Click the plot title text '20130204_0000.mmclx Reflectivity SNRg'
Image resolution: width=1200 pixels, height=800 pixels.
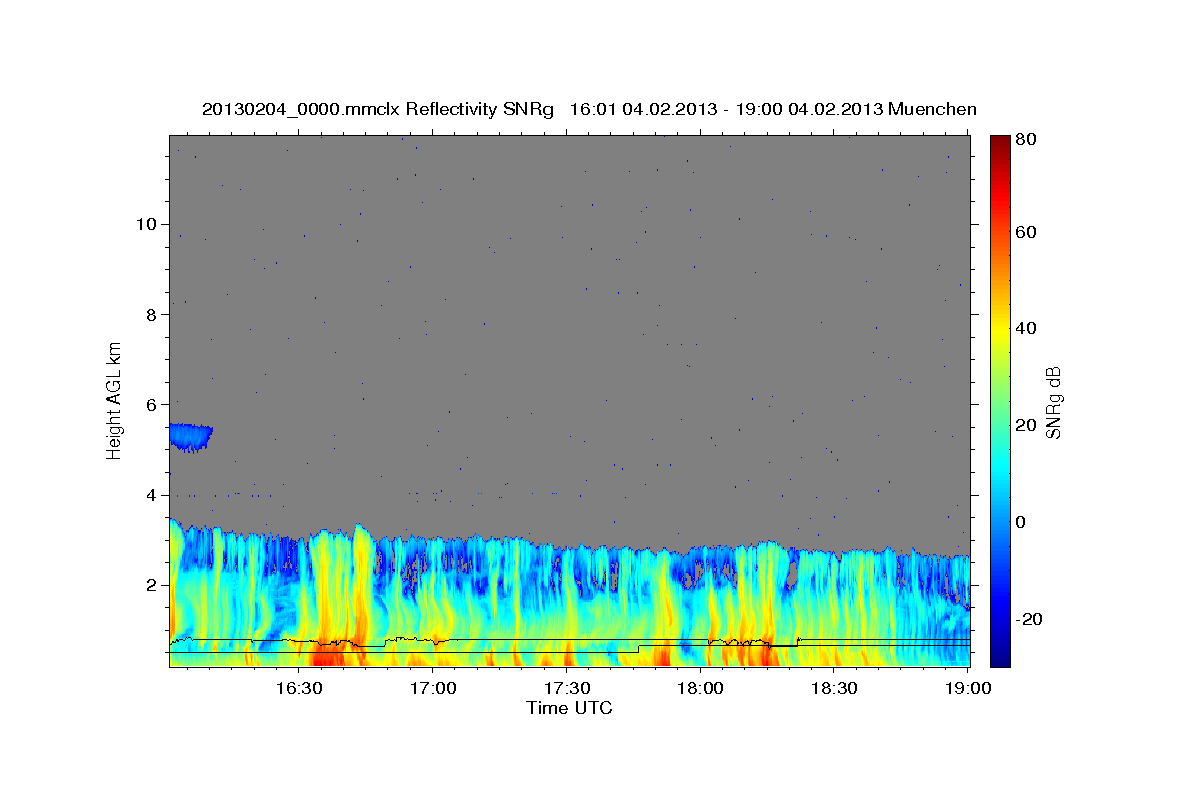[x=377, y=108]
